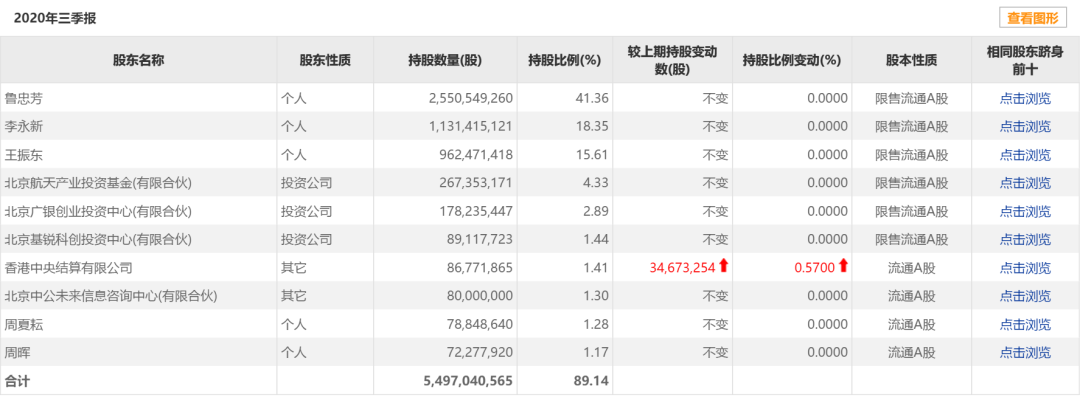
Task: Select the 股本性质 column header
Action: pyautogui.click(x=911, y=60)
